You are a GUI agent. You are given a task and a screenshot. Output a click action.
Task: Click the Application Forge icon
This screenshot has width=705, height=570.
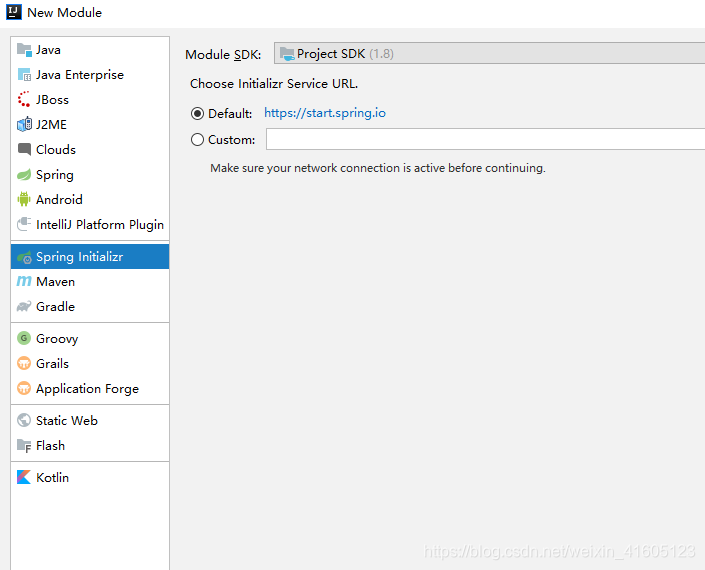[x=24, y=388]
